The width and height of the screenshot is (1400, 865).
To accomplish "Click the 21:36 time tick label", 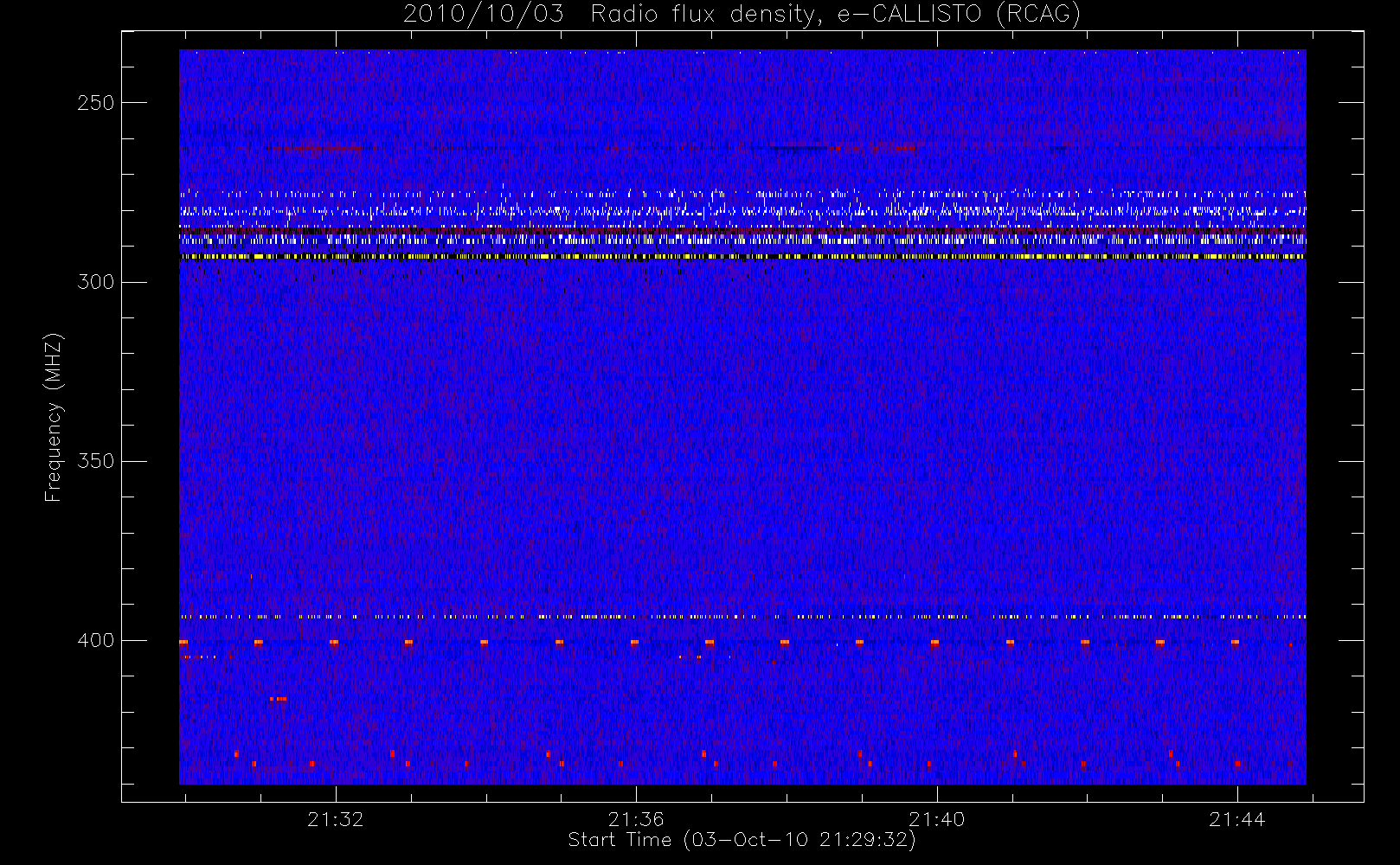I will point(636,819).
